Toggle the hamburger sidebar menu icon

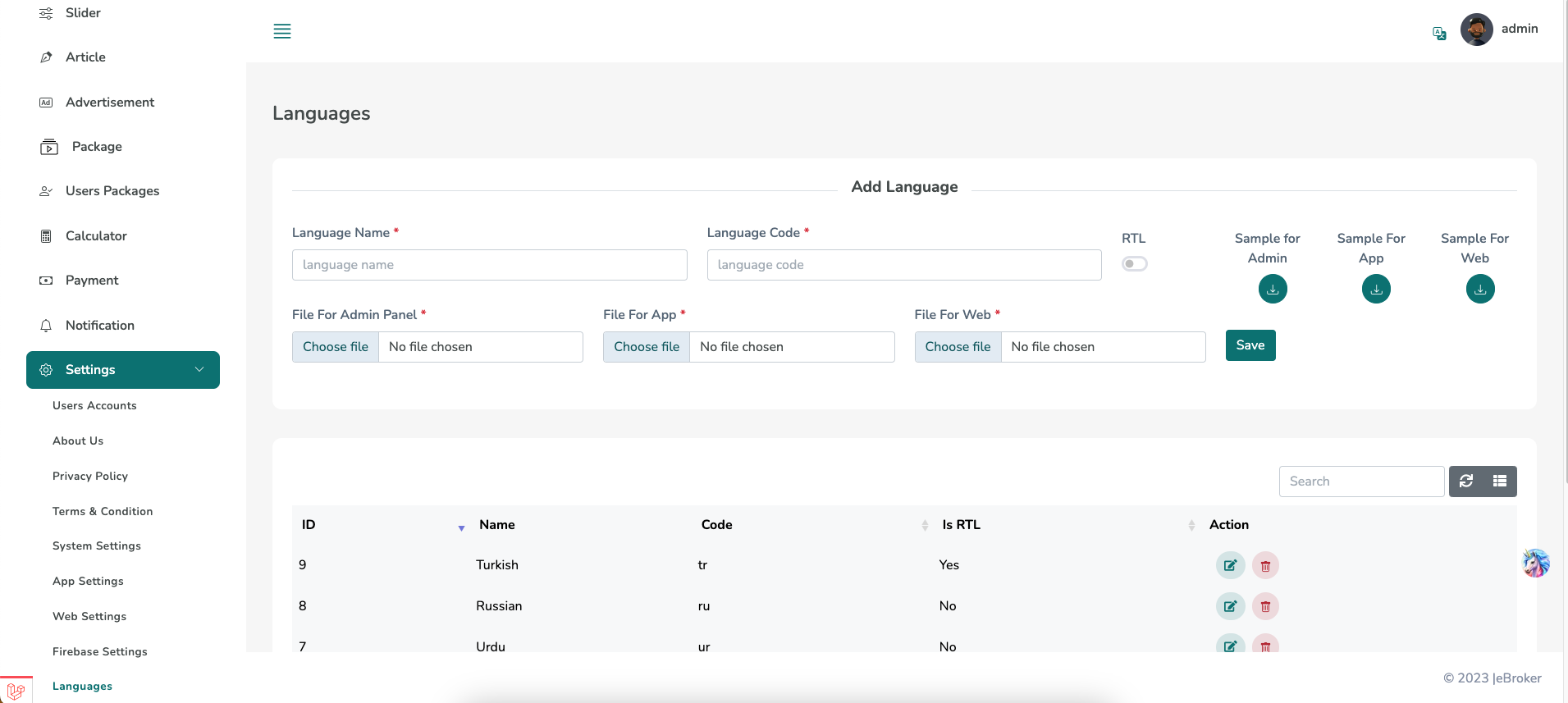[x=282, y=31]
